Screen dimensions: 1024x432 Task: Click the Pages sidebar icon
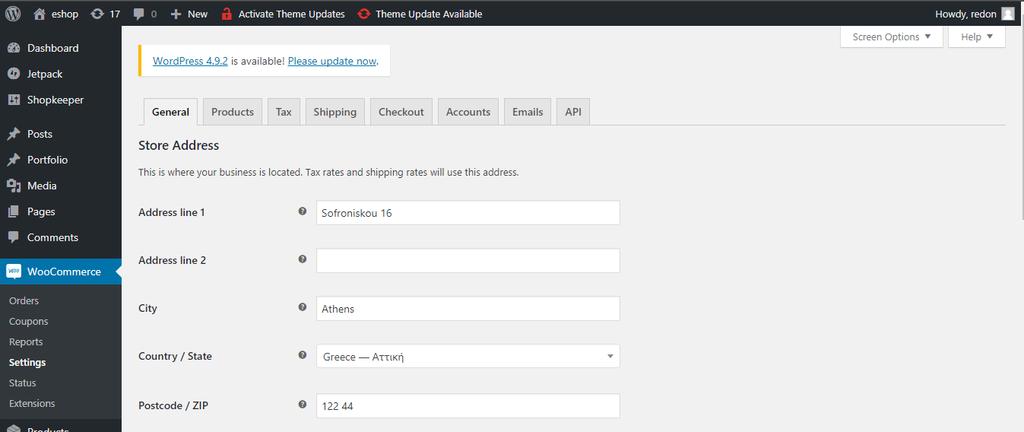pyautogui.click(x=14, y=211)
